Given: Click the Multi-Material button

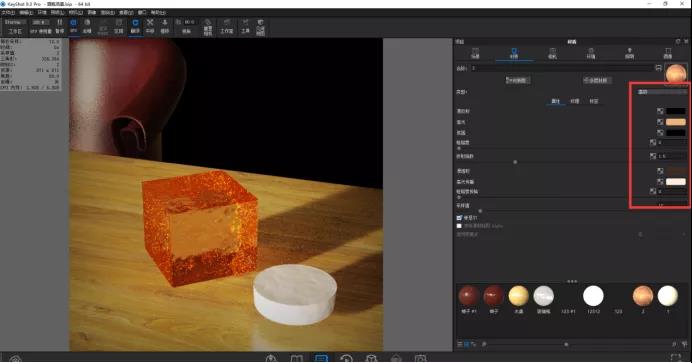Looking at the screenshot, I should pyautogui.click(x=598, y=80).
